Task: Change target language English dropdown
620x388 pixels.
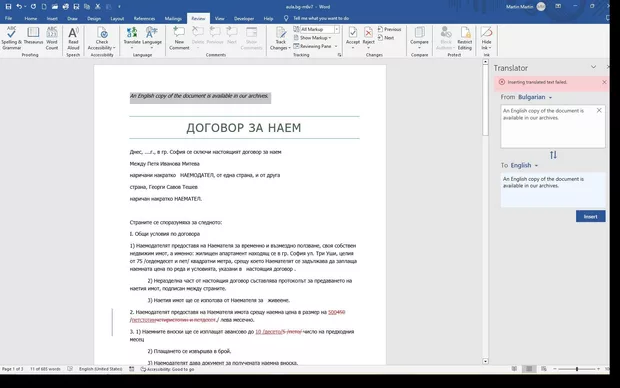Action: pos(524,165)
